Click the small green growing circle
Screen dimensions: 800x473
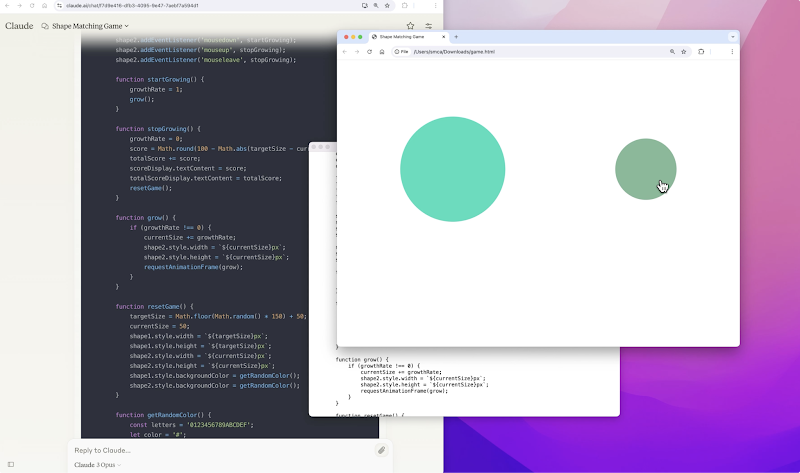645,169
